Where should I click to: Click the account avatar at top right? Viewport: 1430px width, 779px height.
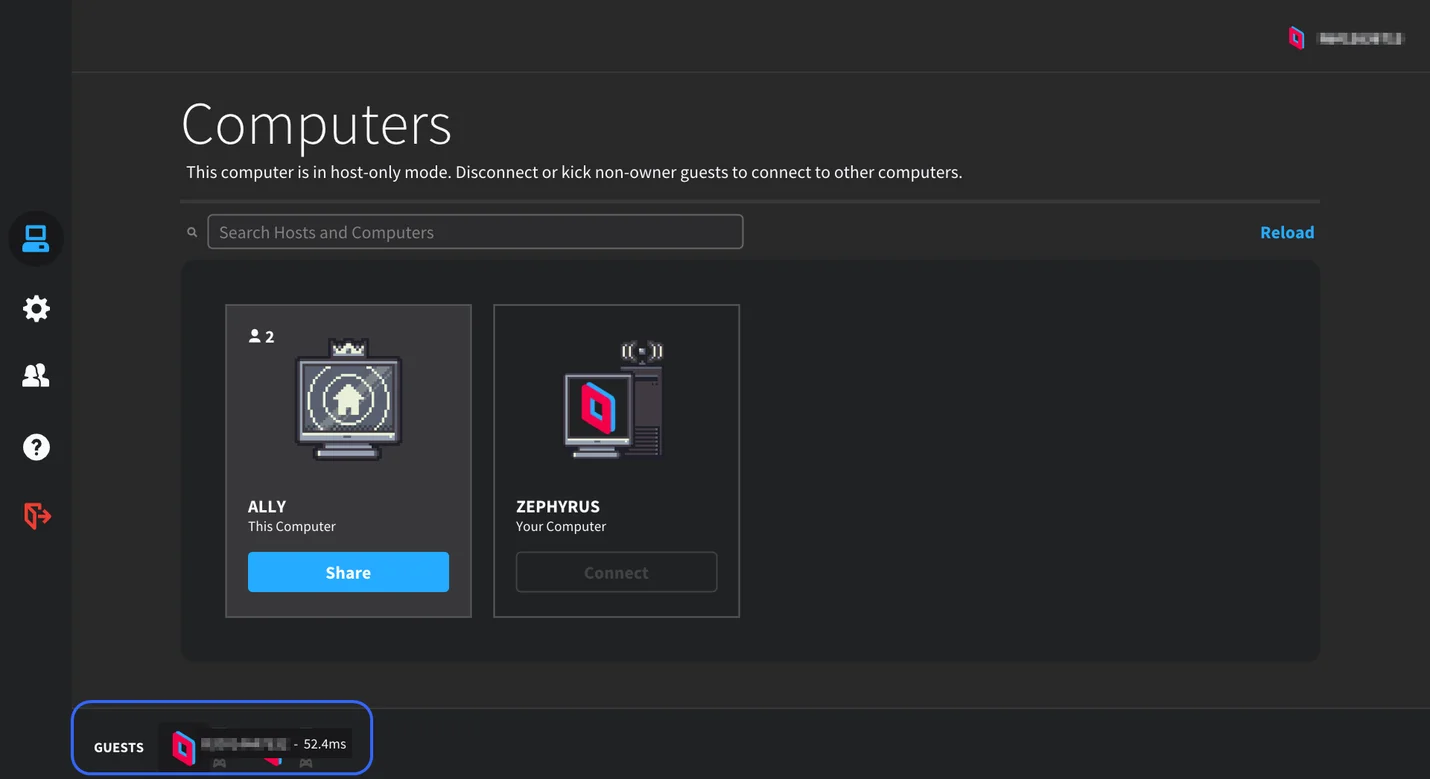(1296, 38)
